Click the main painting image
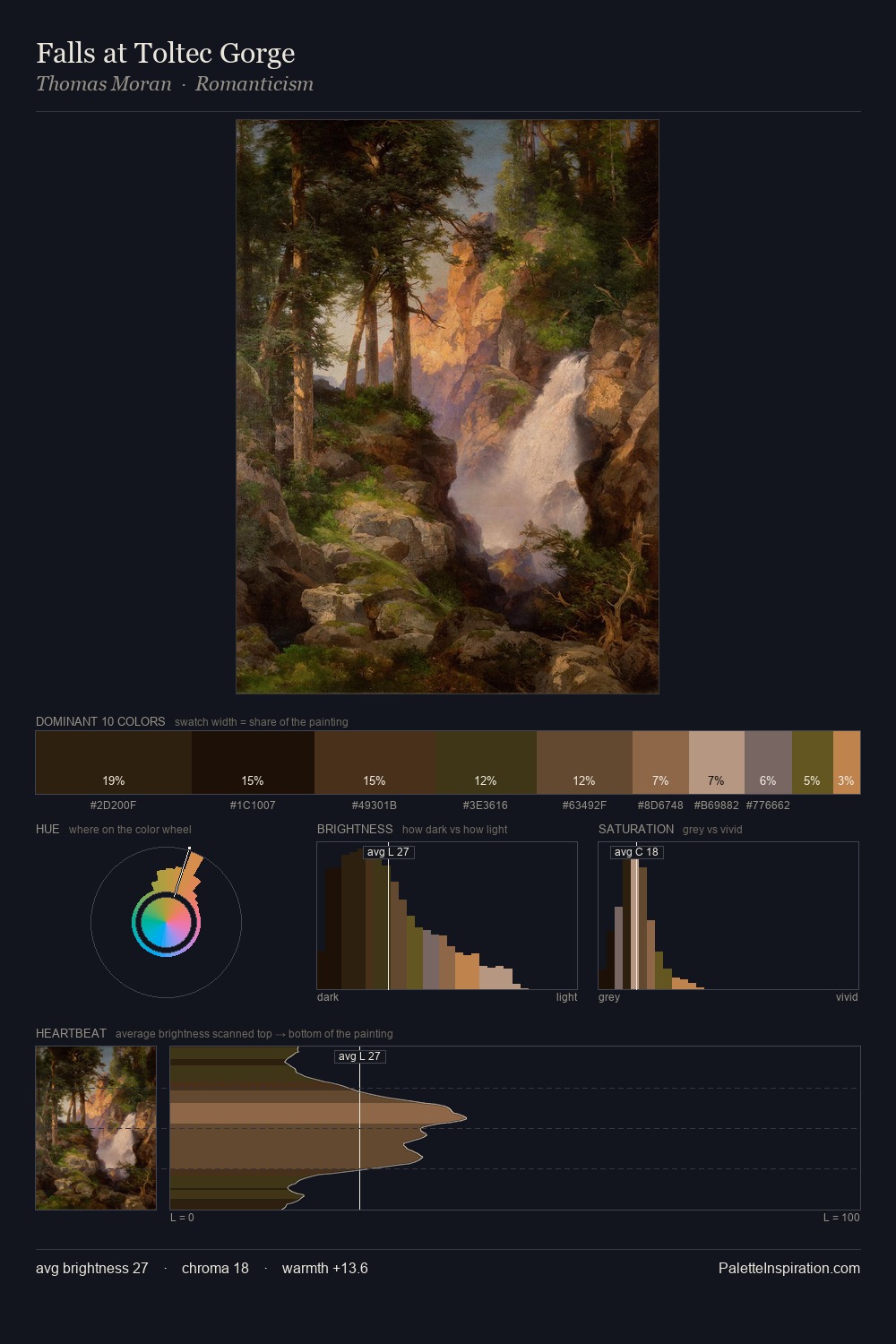 point(447,407)
